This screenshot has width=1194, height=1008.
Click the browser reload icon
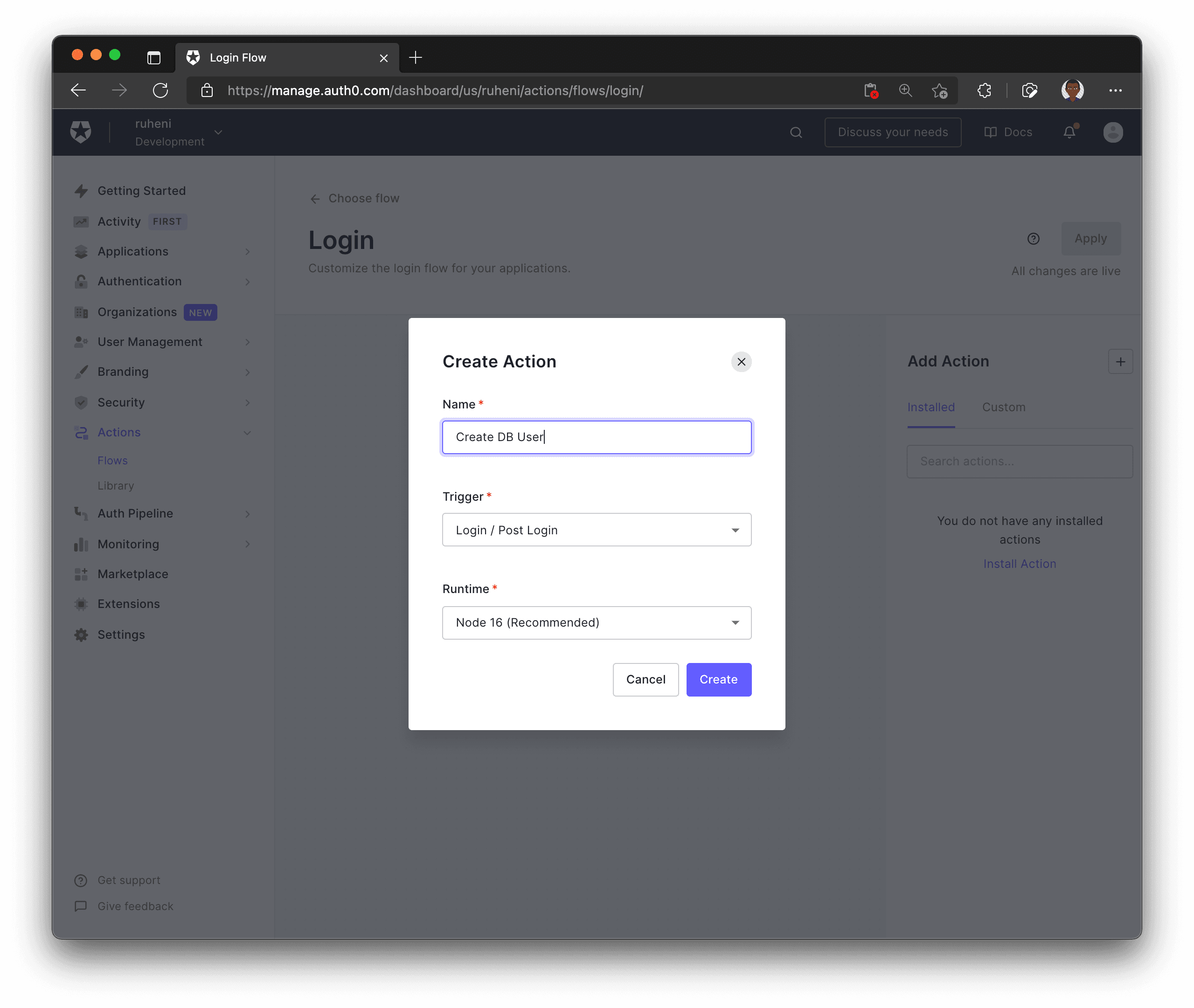point(160,90)
